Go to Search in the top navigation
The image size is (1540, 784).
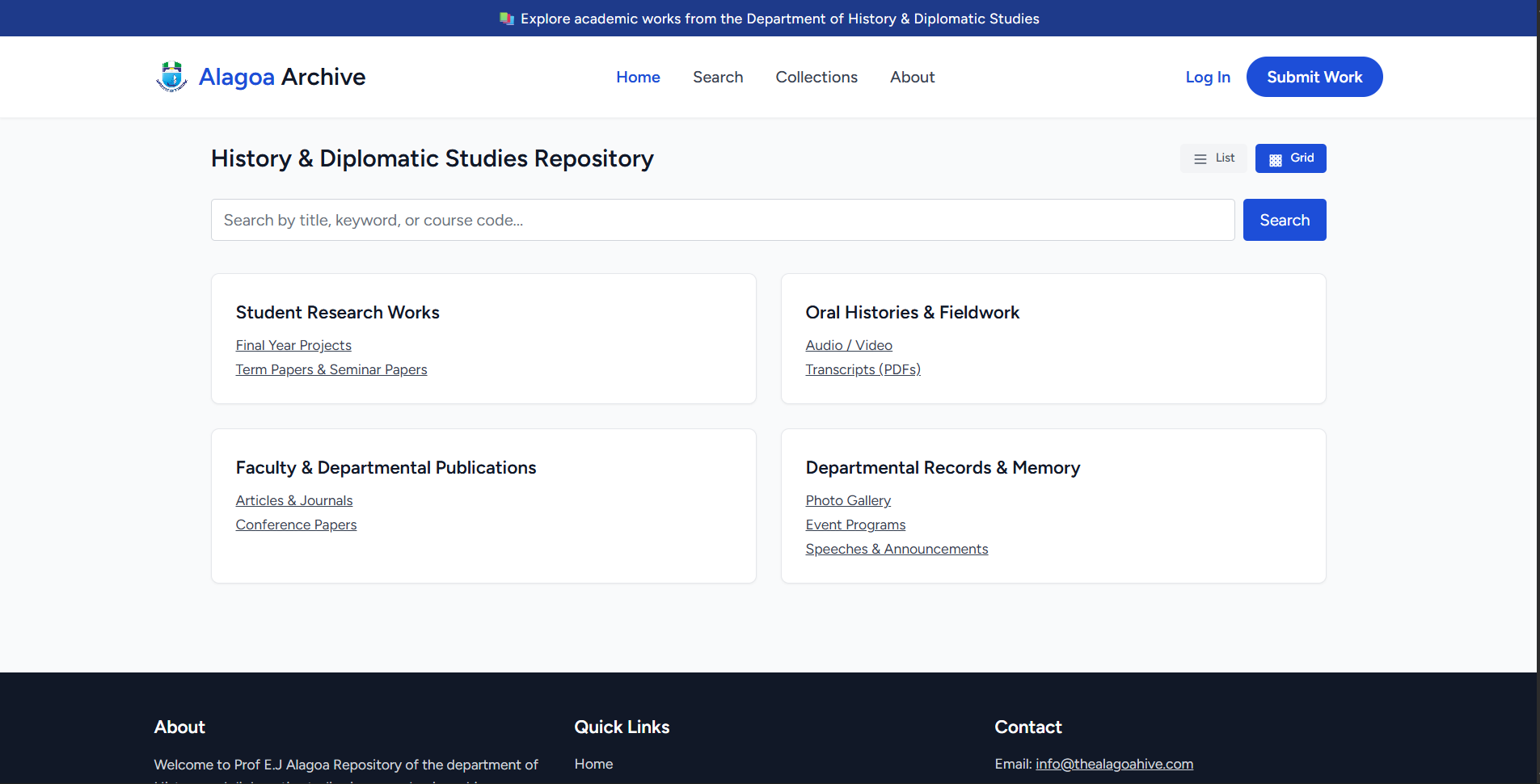717,77
